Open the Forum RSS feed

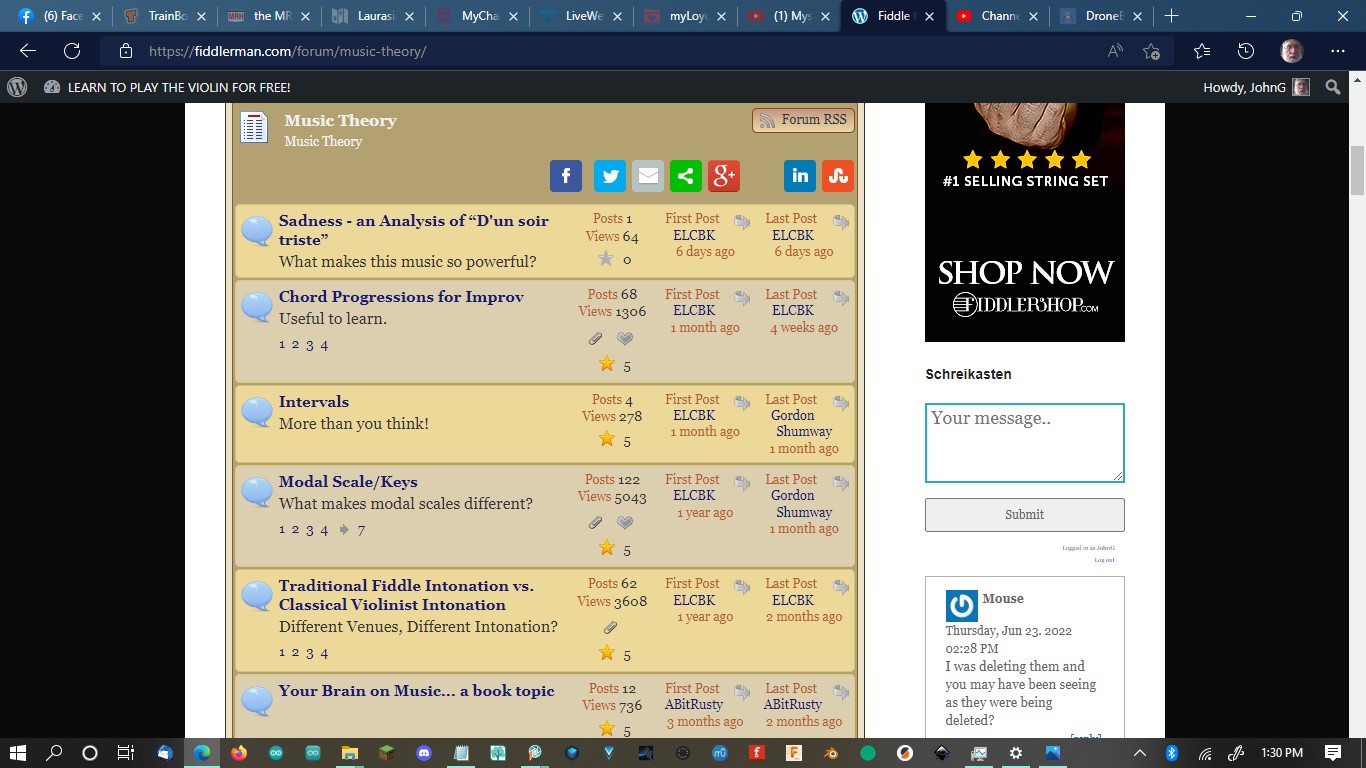click(803, 120)
